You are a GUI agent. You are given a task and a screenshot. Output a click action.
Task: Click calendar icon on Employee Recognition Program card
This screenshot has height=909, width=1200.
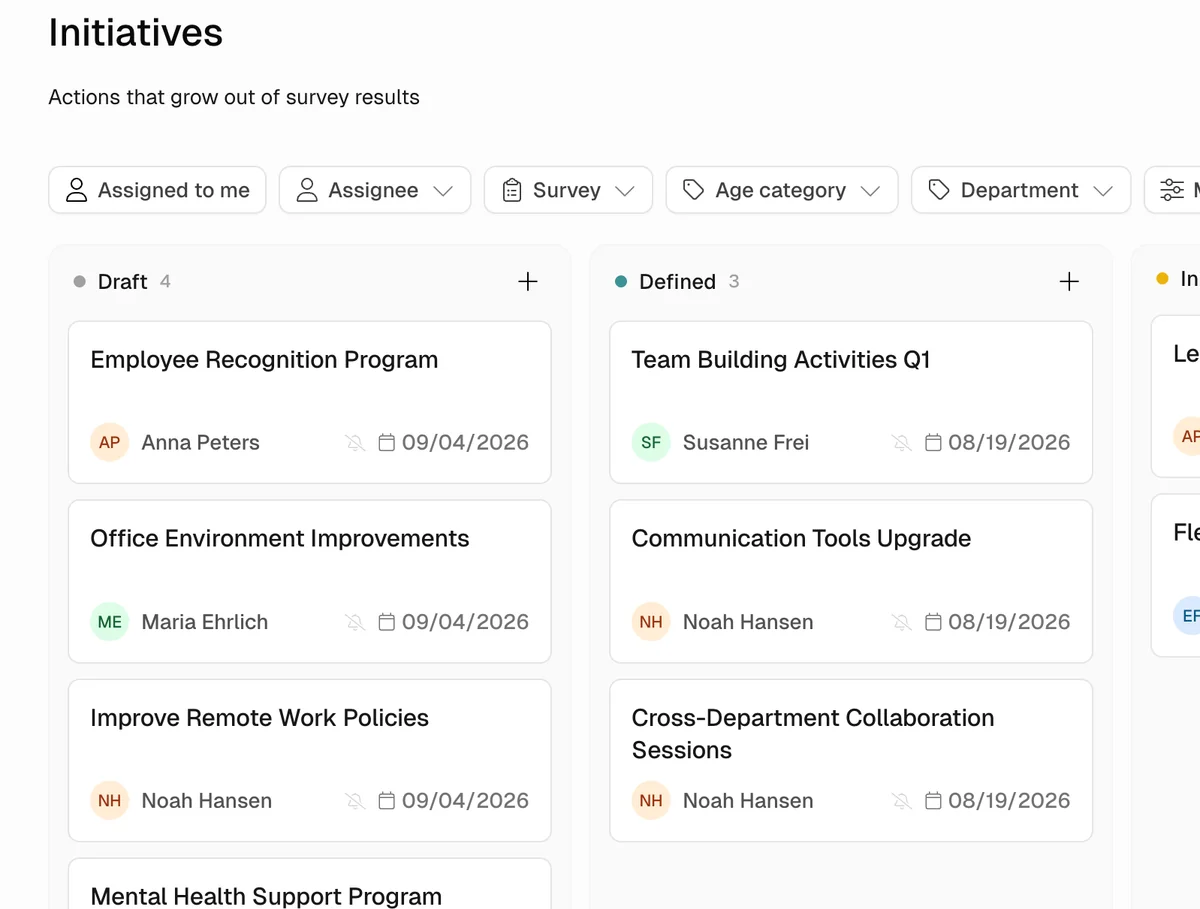pyautogui.click(x=387, y=442)
